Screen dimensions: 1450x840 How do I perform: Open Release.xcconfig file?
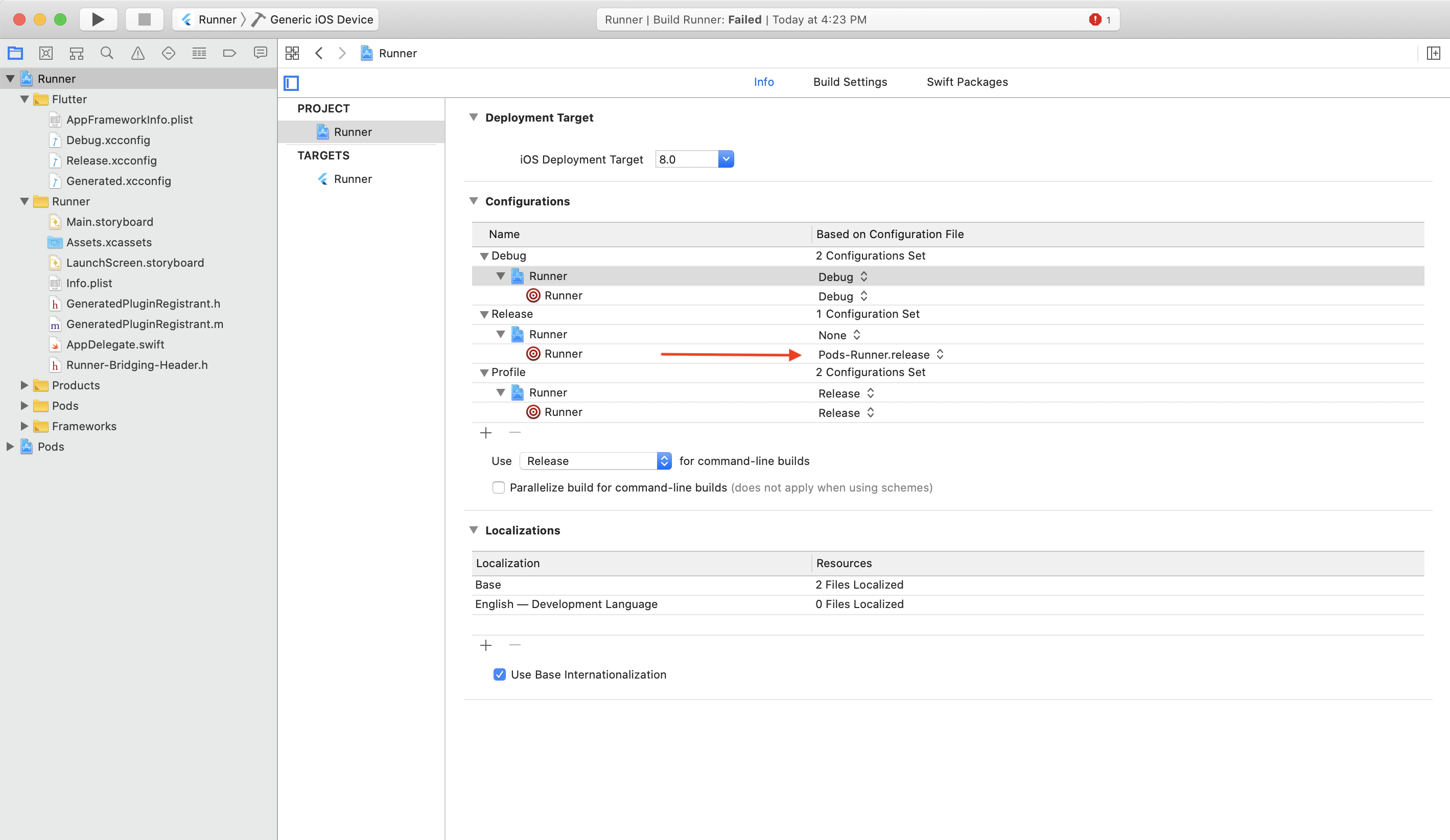pos(111,160)
